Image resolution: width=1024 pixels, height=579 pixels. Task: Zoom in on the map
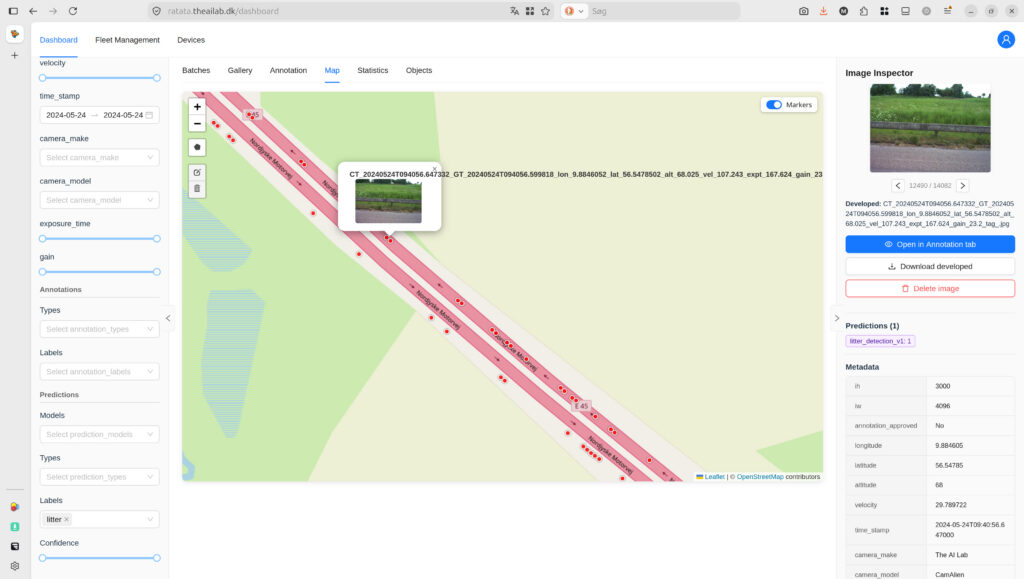pos(197,106)
